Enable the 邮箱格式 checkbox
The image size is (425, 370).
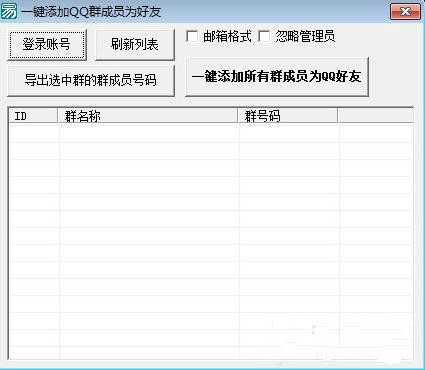tap(192, 36)
